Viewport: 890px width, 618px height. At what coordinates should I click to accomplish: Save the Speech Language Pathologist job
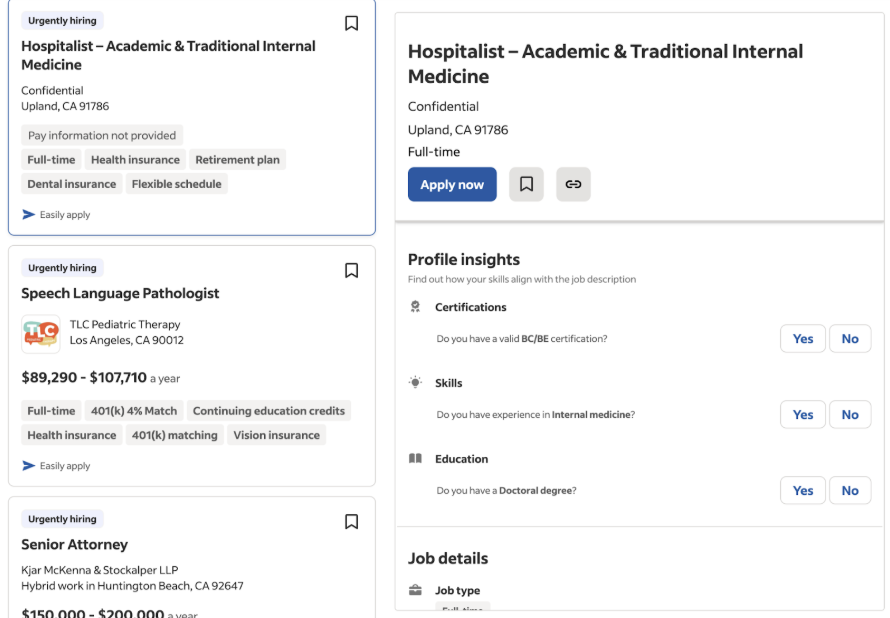pyautogui.click(x=351, y=270)
